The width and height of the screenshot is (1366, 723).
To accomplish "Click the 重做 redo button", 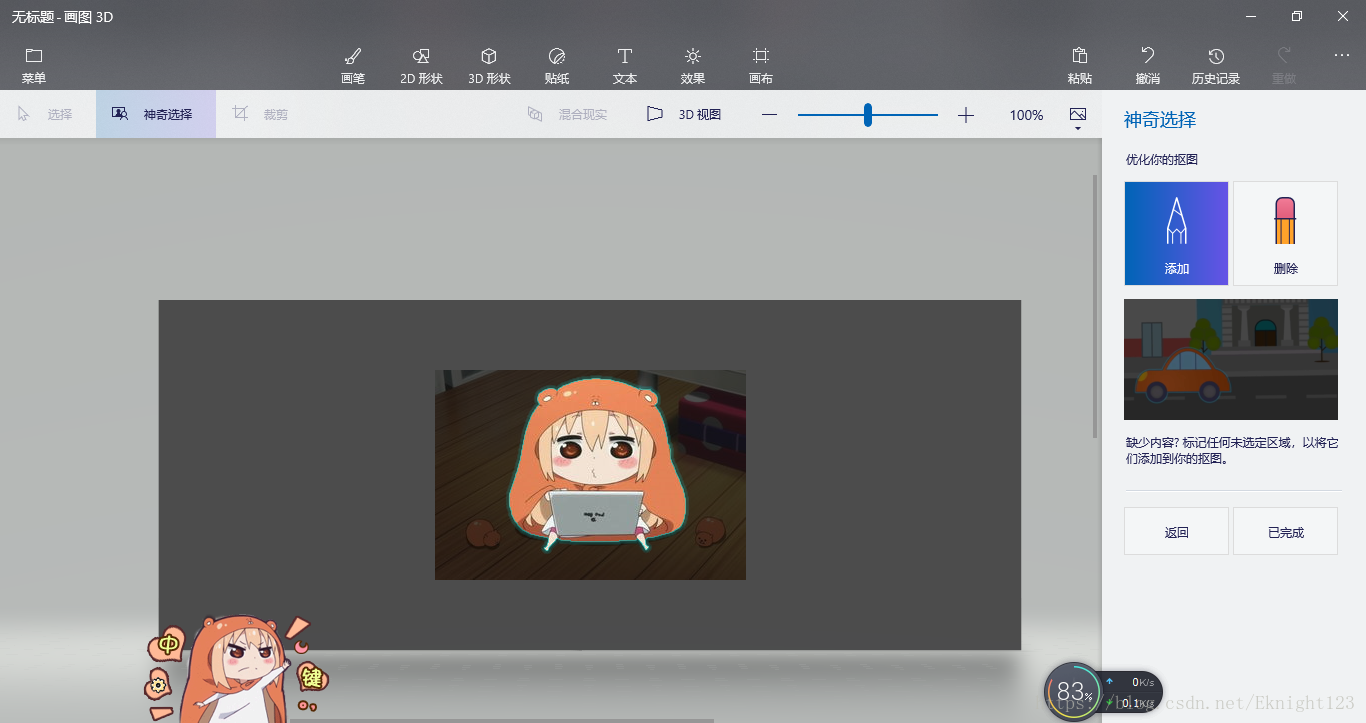I will tap(1284, 66).
